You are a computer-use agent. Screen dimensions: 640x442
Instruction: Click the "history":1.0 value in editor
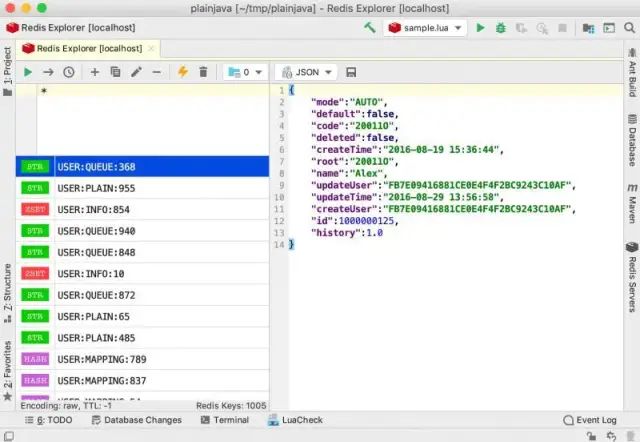click(x=374, y=233)
